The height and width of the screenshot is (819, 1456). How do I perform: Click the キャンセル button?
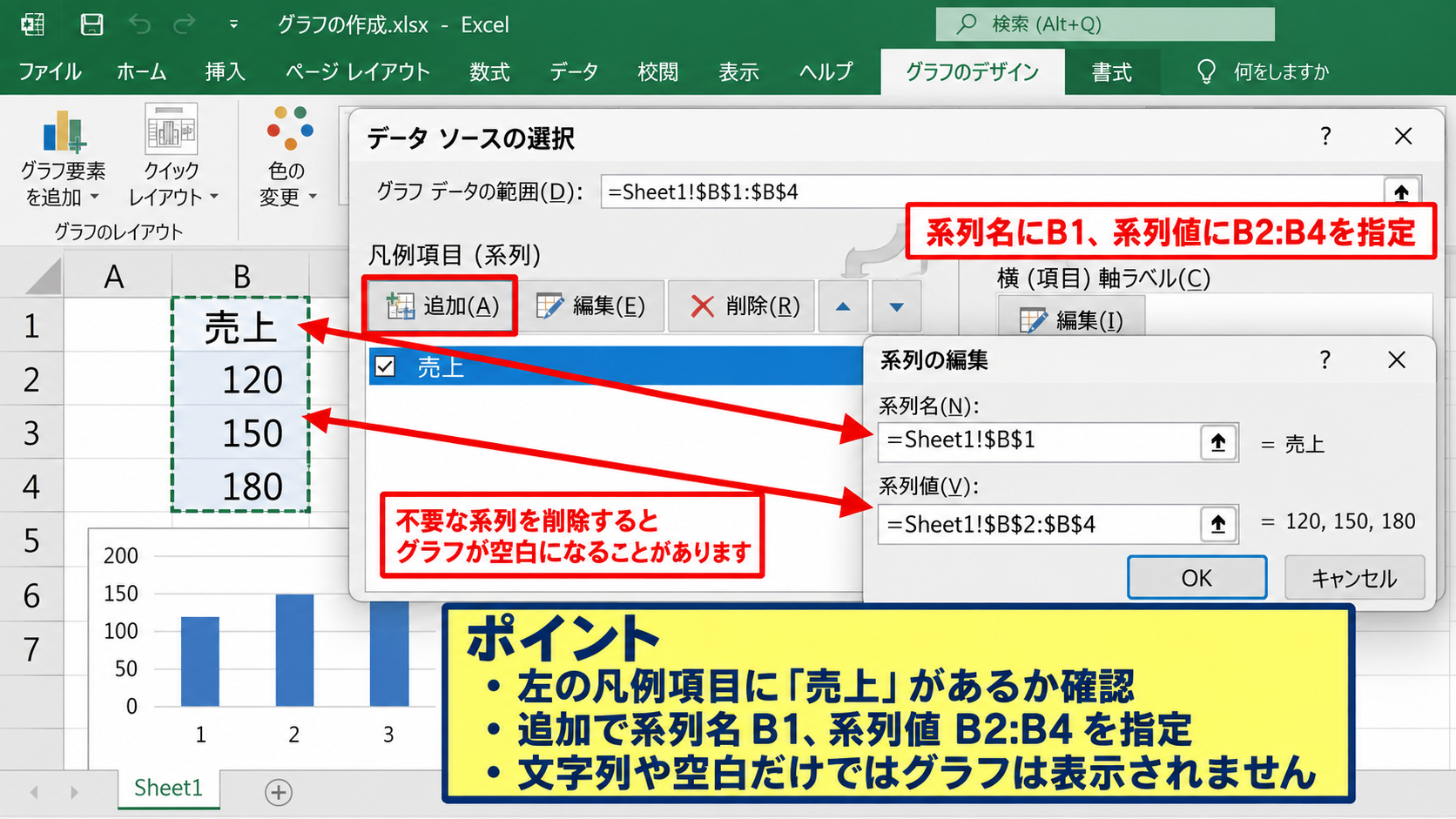point(1354,578)
